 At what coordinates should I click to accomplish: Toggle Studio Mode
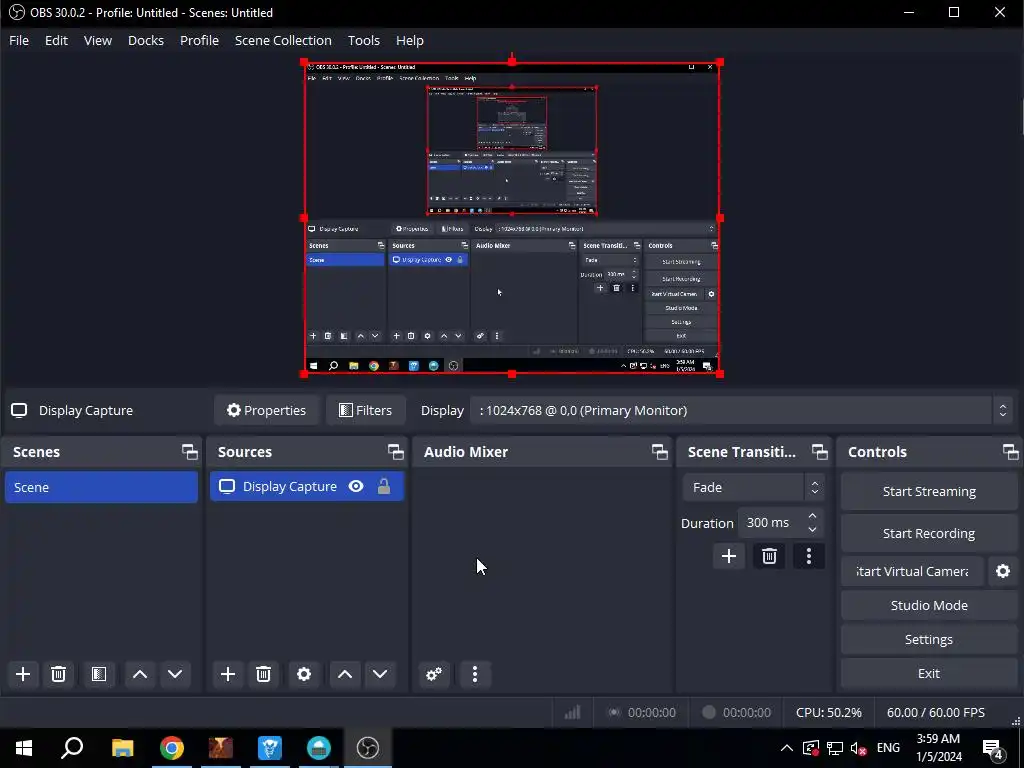[x=929, y=605]
